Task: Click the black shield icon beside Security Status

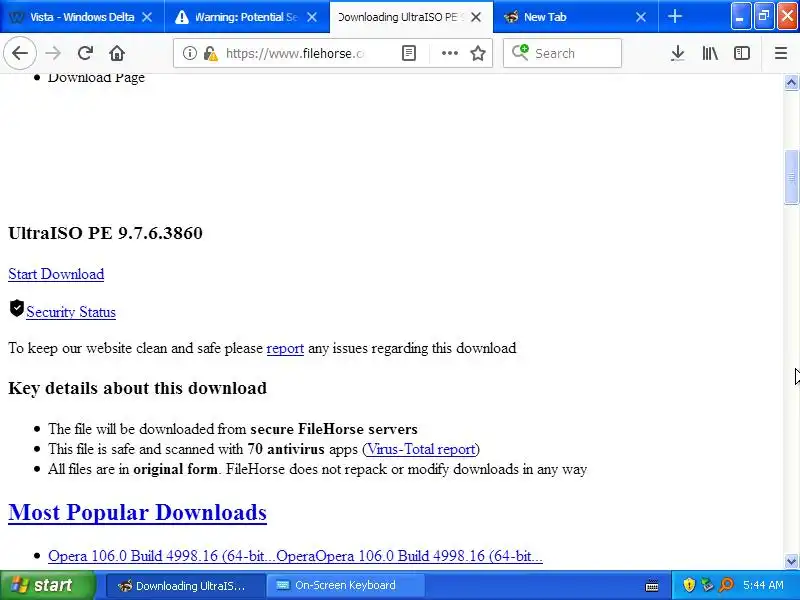Action: click(17, 308)
